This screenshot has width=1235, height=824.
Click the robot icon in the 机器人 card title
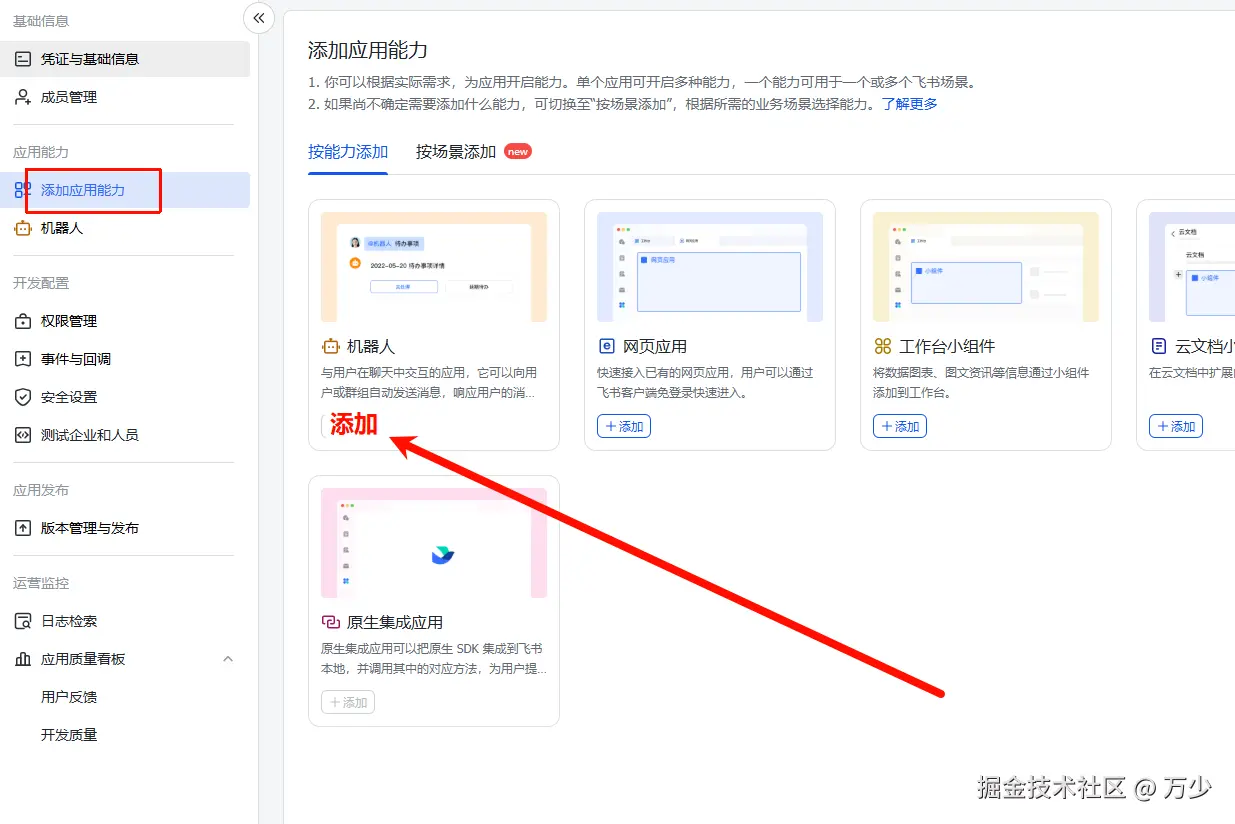[331, 346]
